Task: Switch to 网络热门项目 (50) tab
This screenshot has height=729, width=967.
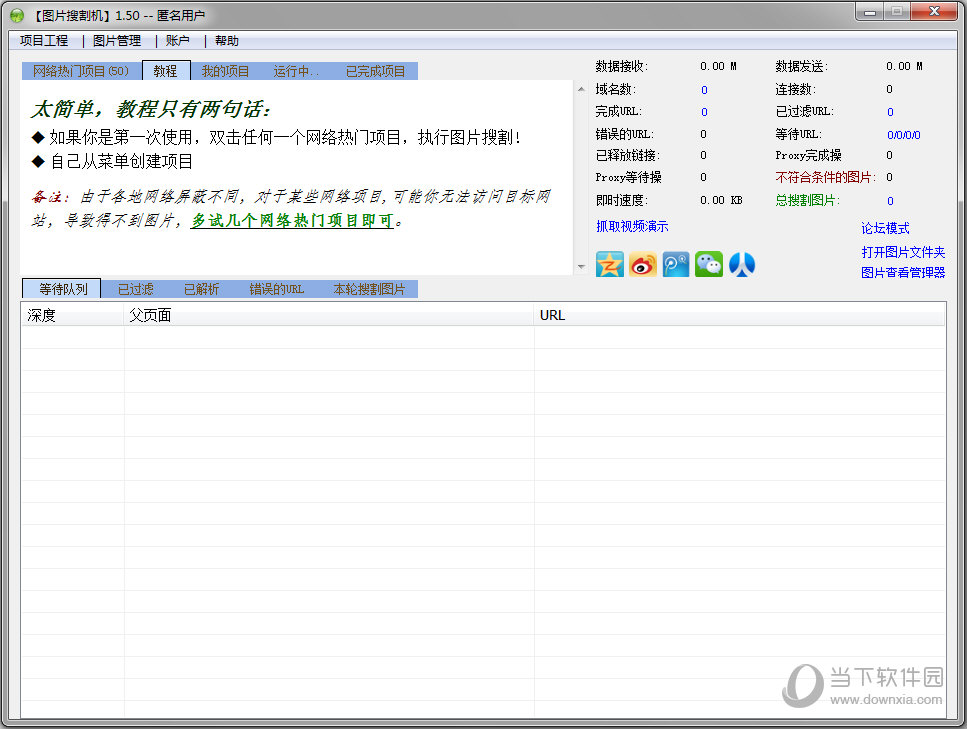Action: pyautogui.click(x=81, y=71)
